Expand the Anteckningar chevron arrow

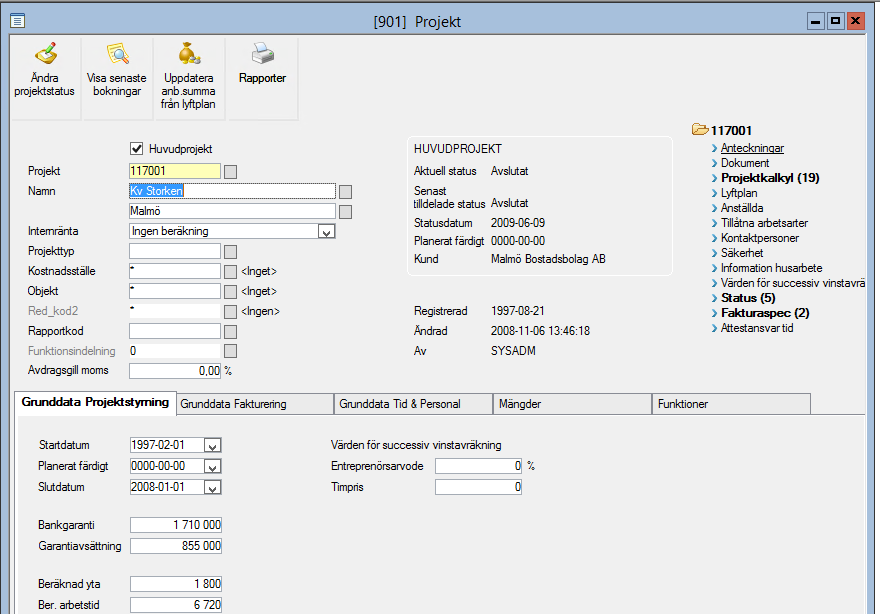point(714,148)
